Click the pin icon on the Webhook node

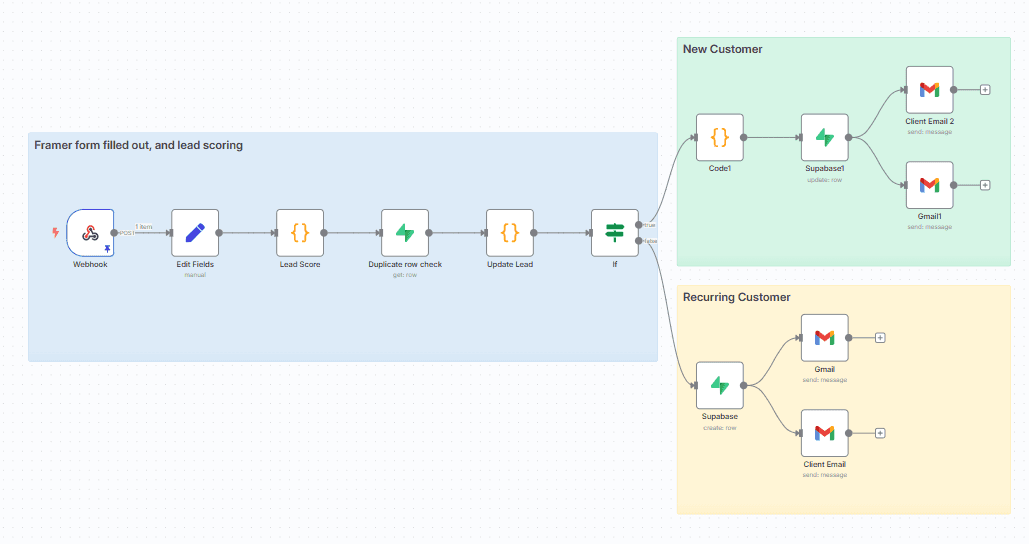click(x=108, y=249)
